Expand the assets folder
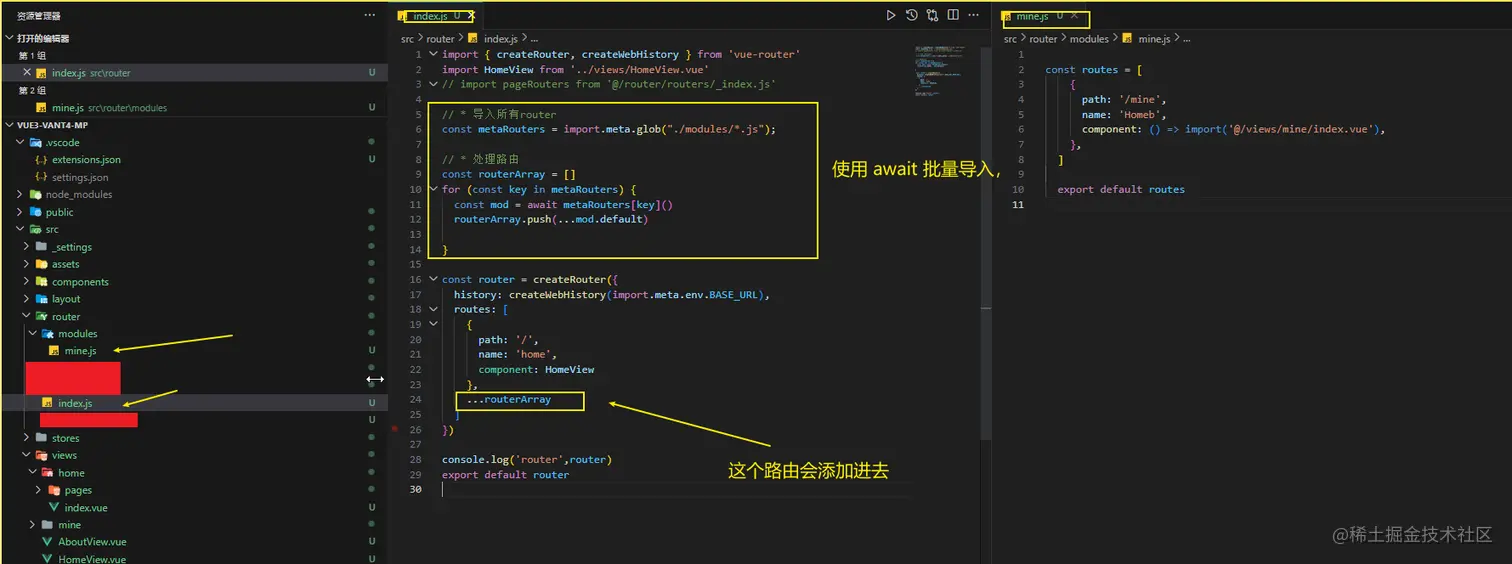Image resolution: width=1512 pixels, height=564 pixels. 27,264
